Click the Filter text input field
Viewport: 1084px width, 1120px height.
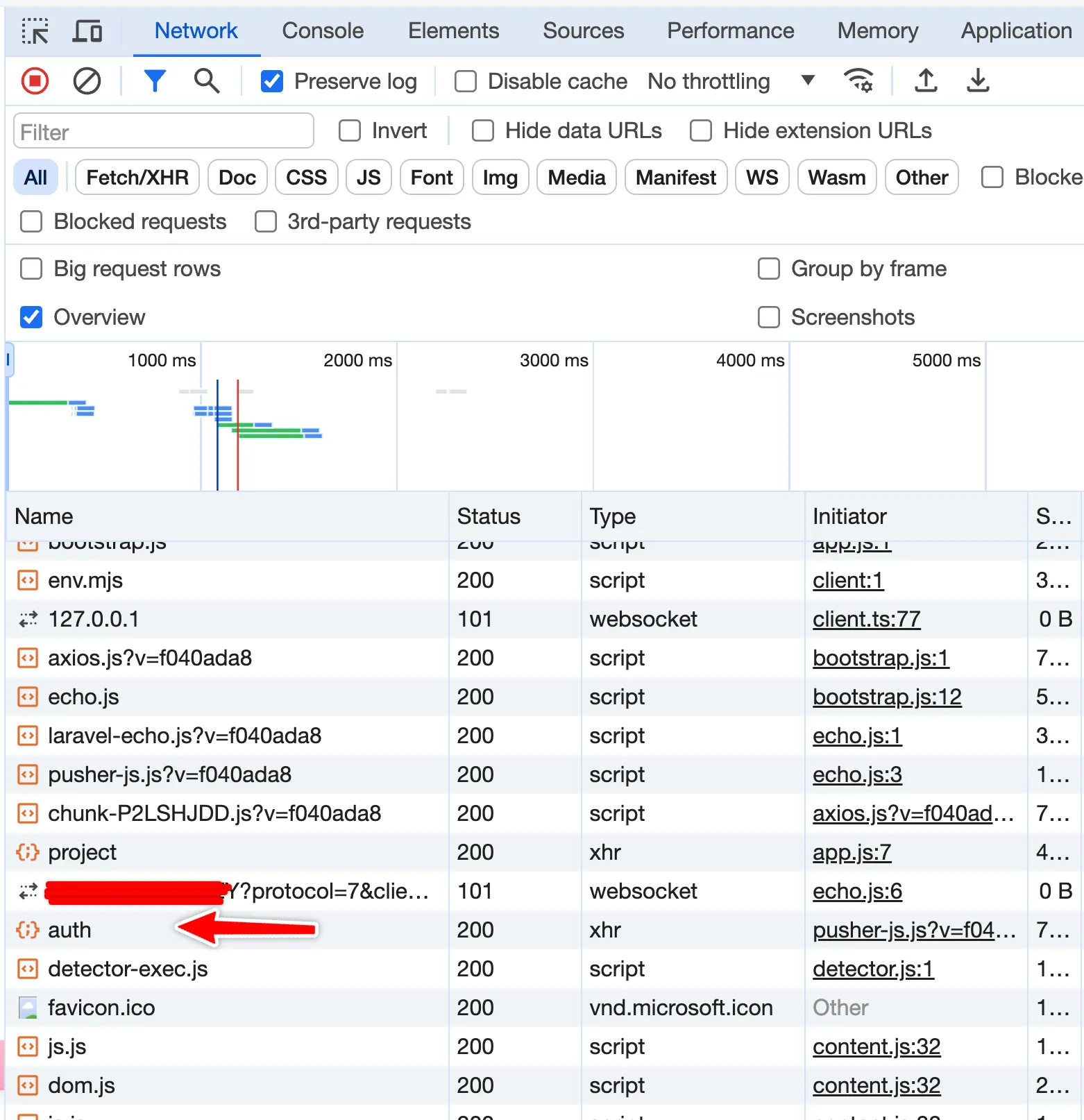click(164, 132)
